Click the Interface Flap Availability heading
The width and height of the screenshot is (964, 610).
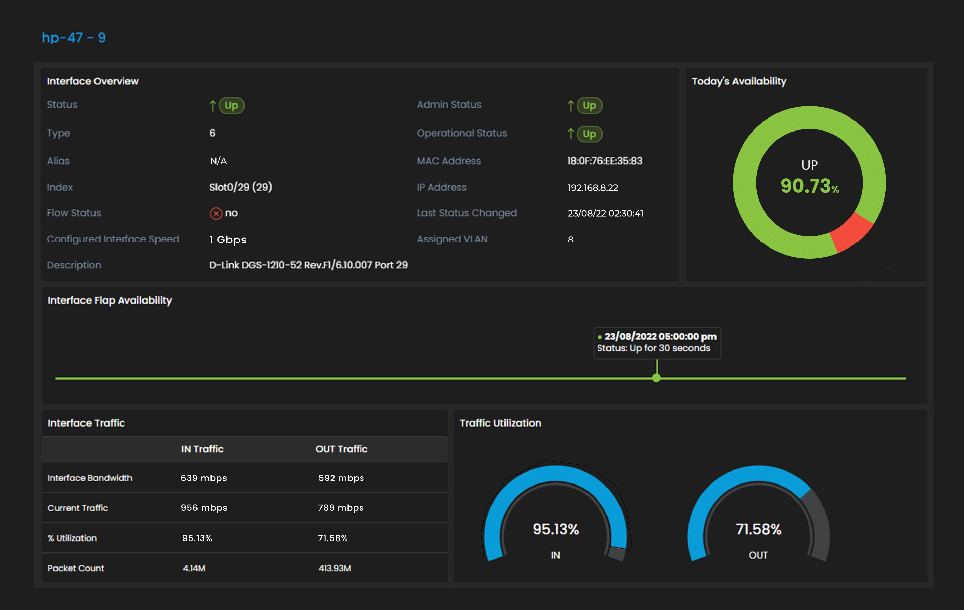[109, 300]
